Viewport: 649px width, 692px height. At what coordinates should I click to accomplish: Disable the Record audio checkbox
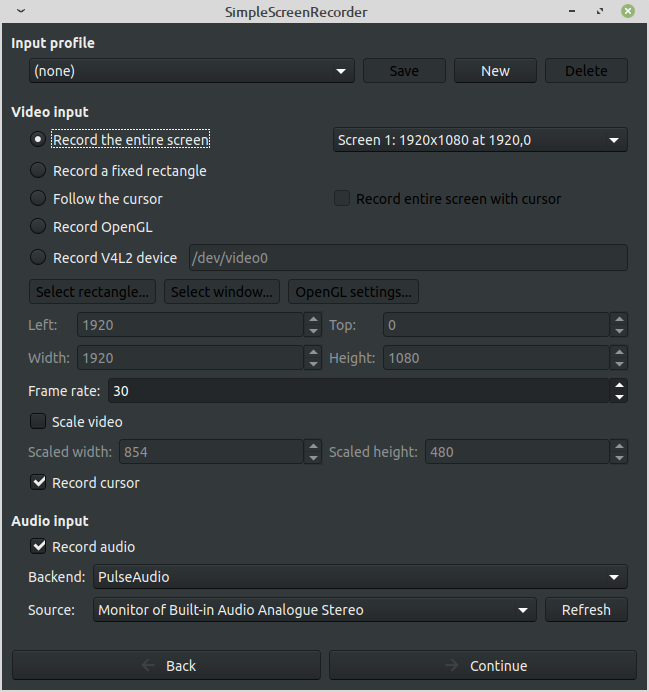[39, 546]
